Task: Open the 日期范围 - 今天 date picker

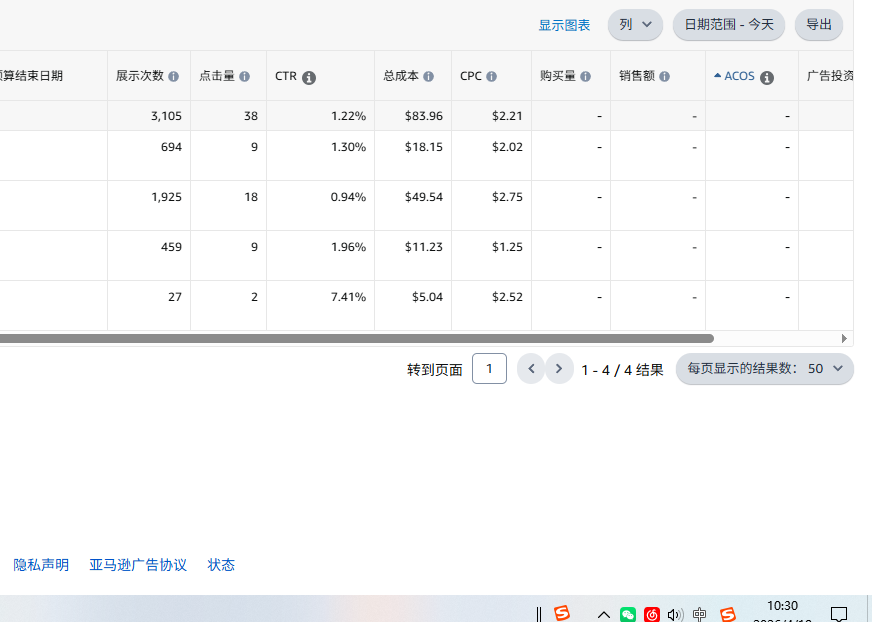Action: pyautogui.click(x=729, y=25)
